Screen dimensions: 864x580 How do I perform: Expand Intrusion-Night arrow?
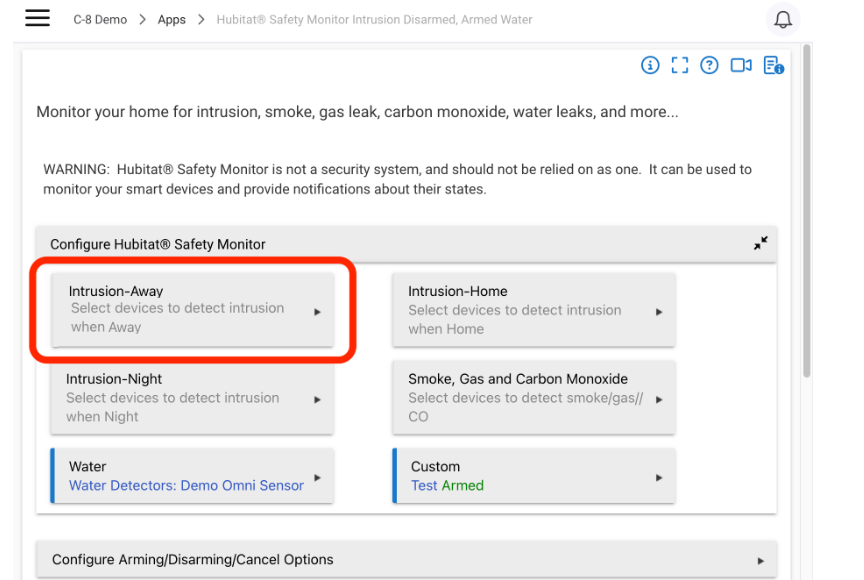pyautogui.click(x=317, y=399)
